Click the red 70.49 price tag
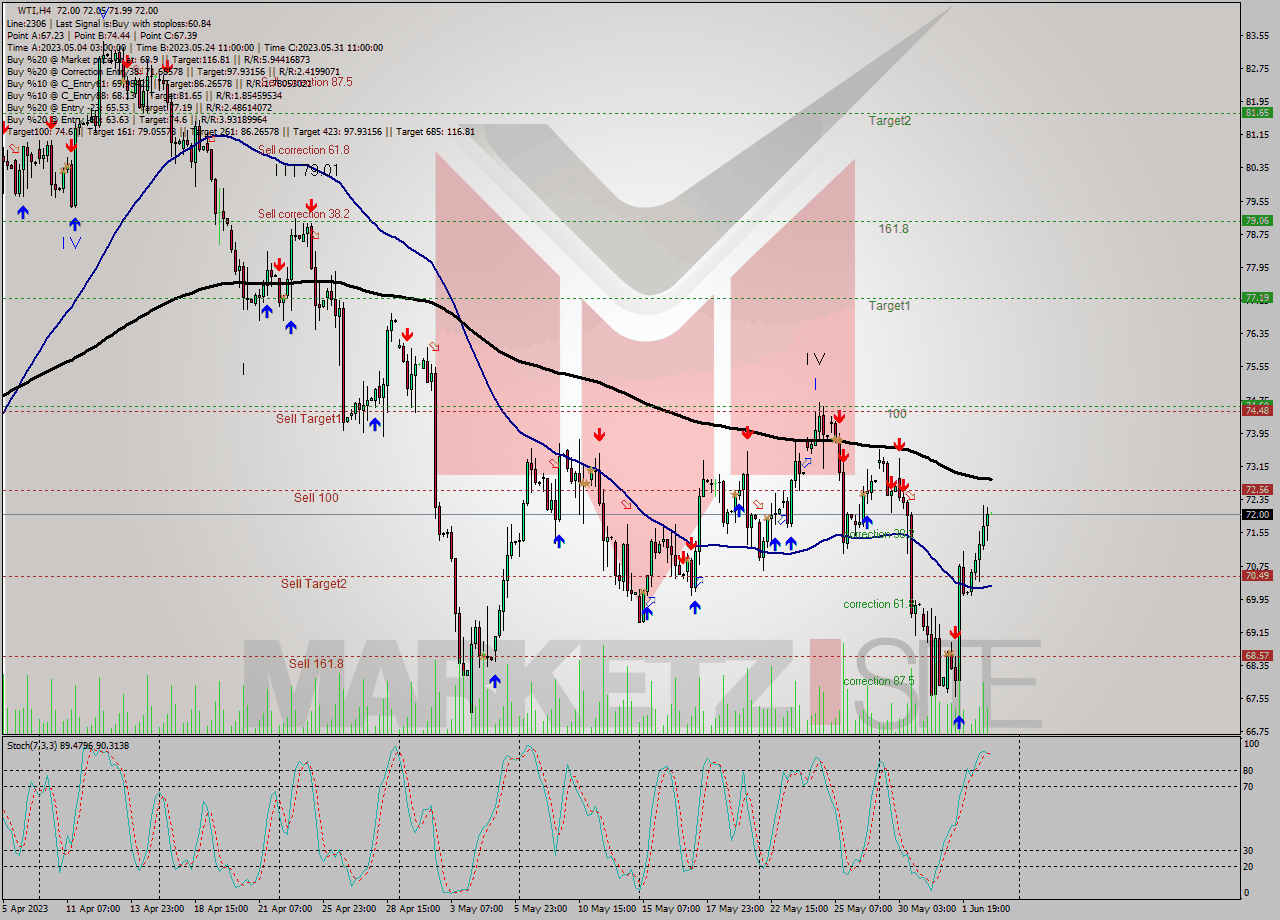 pyautogui.click(x=1256, y=576)
